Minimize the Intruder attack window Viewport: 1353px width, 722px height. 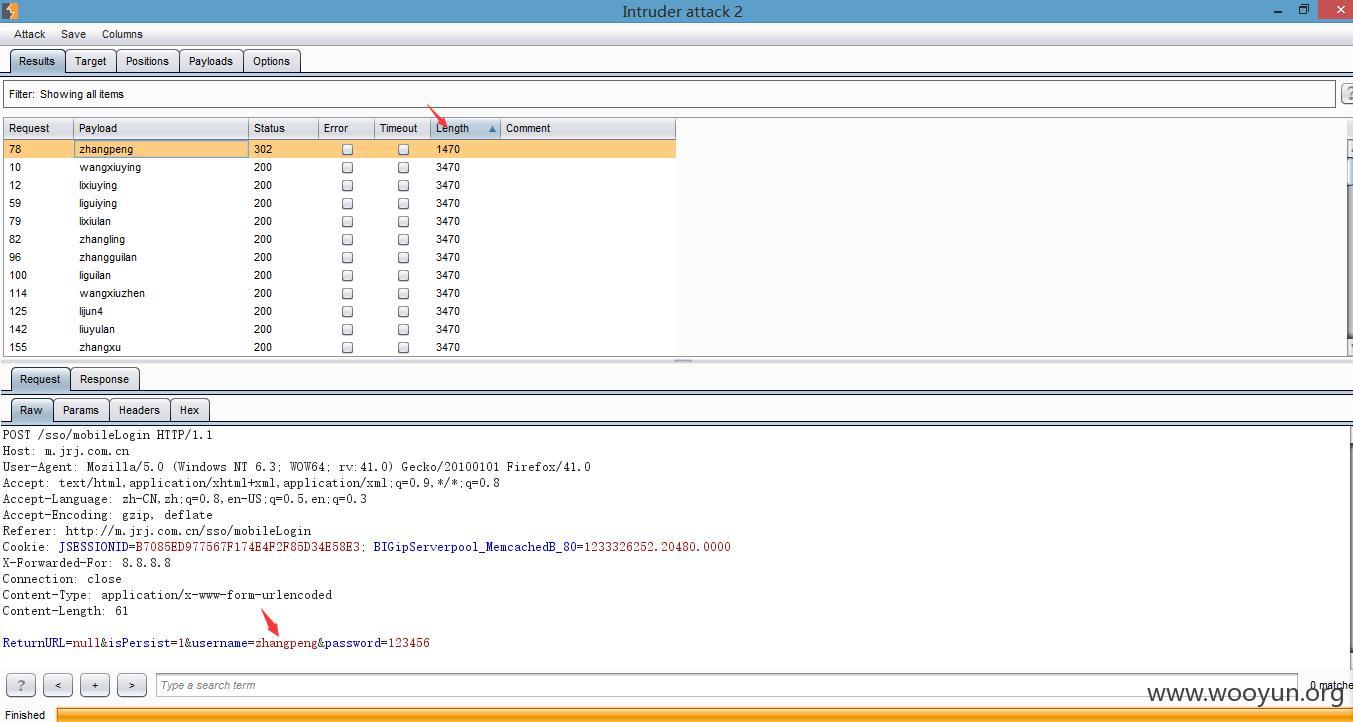point(1279,10)
